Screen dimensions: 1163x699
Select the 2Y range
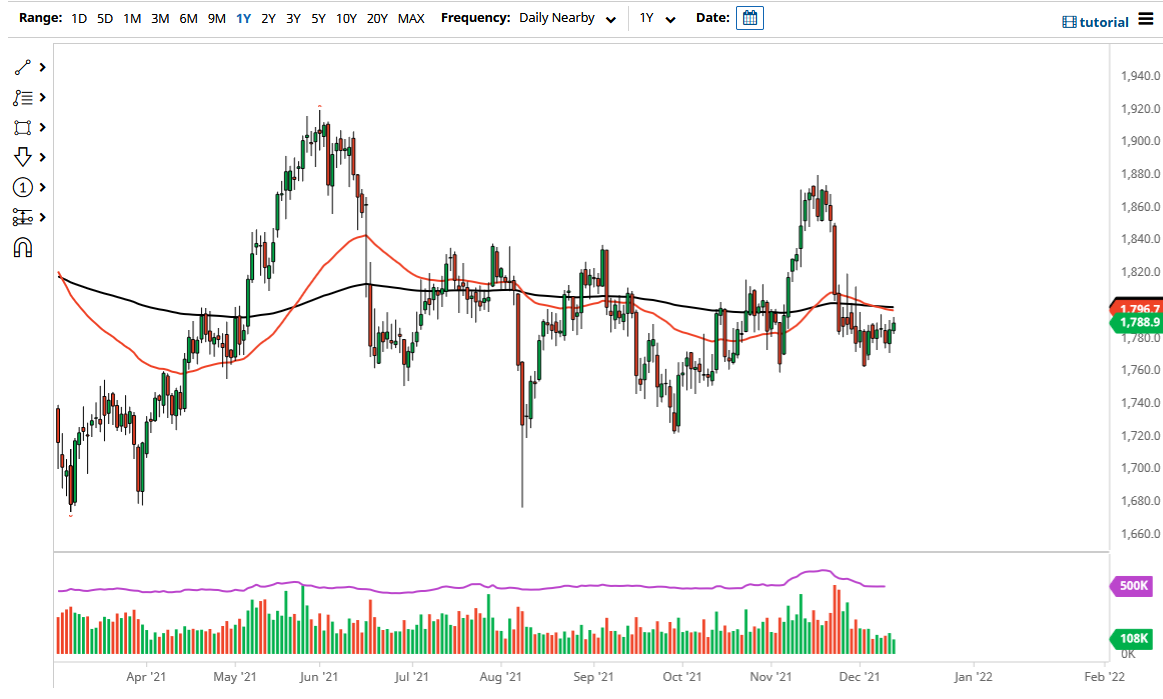[268, 19]
